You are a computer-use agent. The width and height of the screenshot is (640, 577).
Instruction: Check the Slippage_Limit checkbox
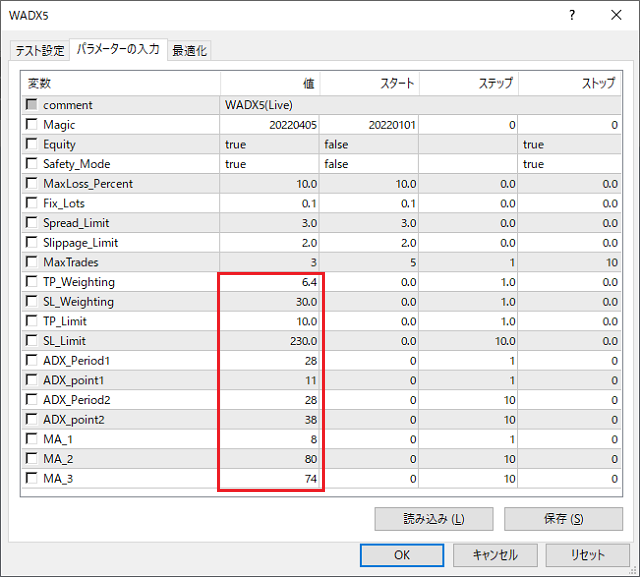(x=31, y=242)
